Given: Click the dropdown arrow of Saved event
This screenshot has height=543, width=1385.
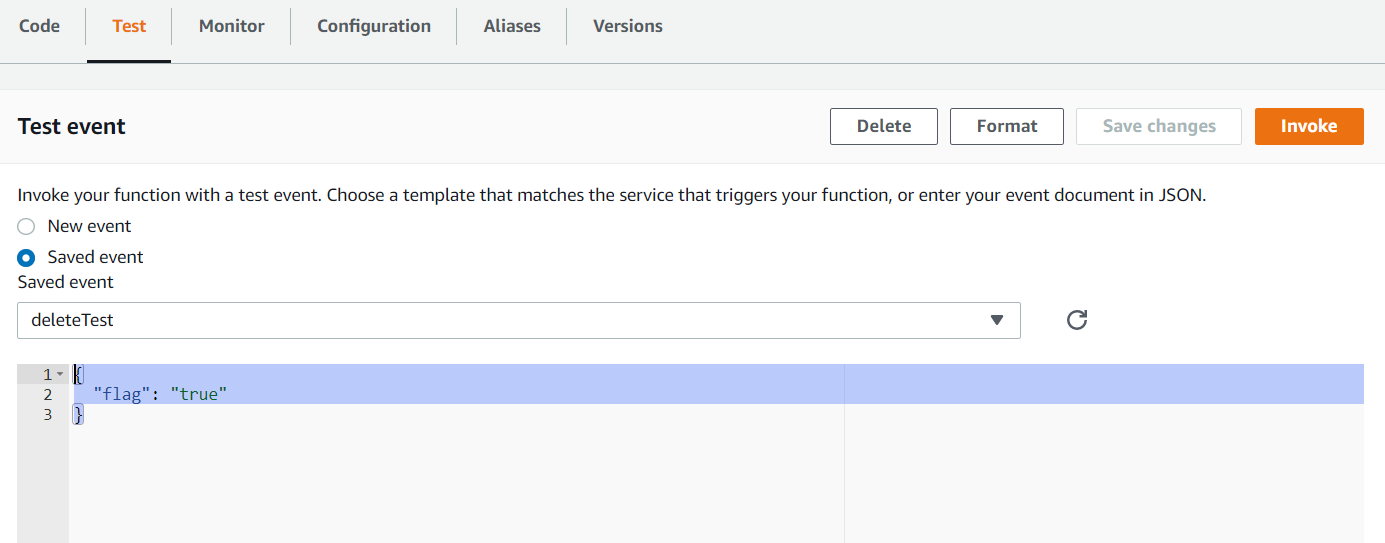Looking at the screenshot, I should pyautogui.click(x=996, y=320).
